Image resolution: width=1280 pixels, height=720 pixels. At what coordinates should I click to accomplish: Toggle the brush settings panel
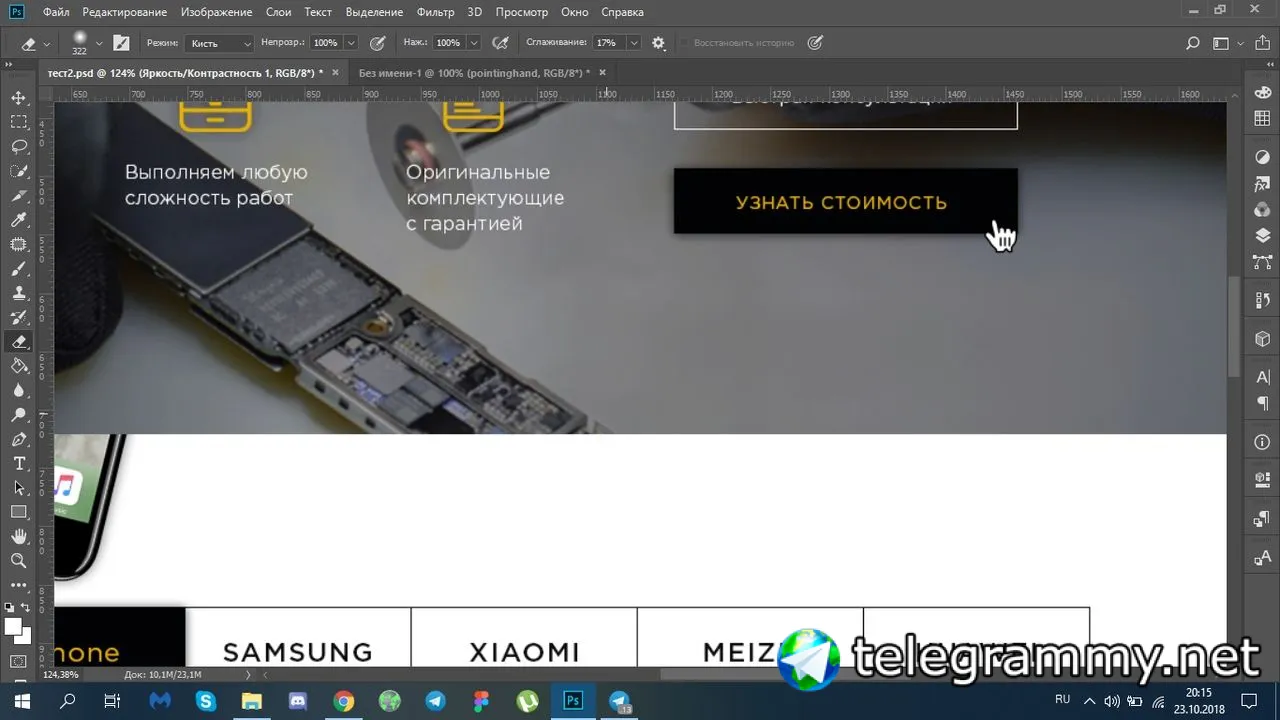[121, 43]
